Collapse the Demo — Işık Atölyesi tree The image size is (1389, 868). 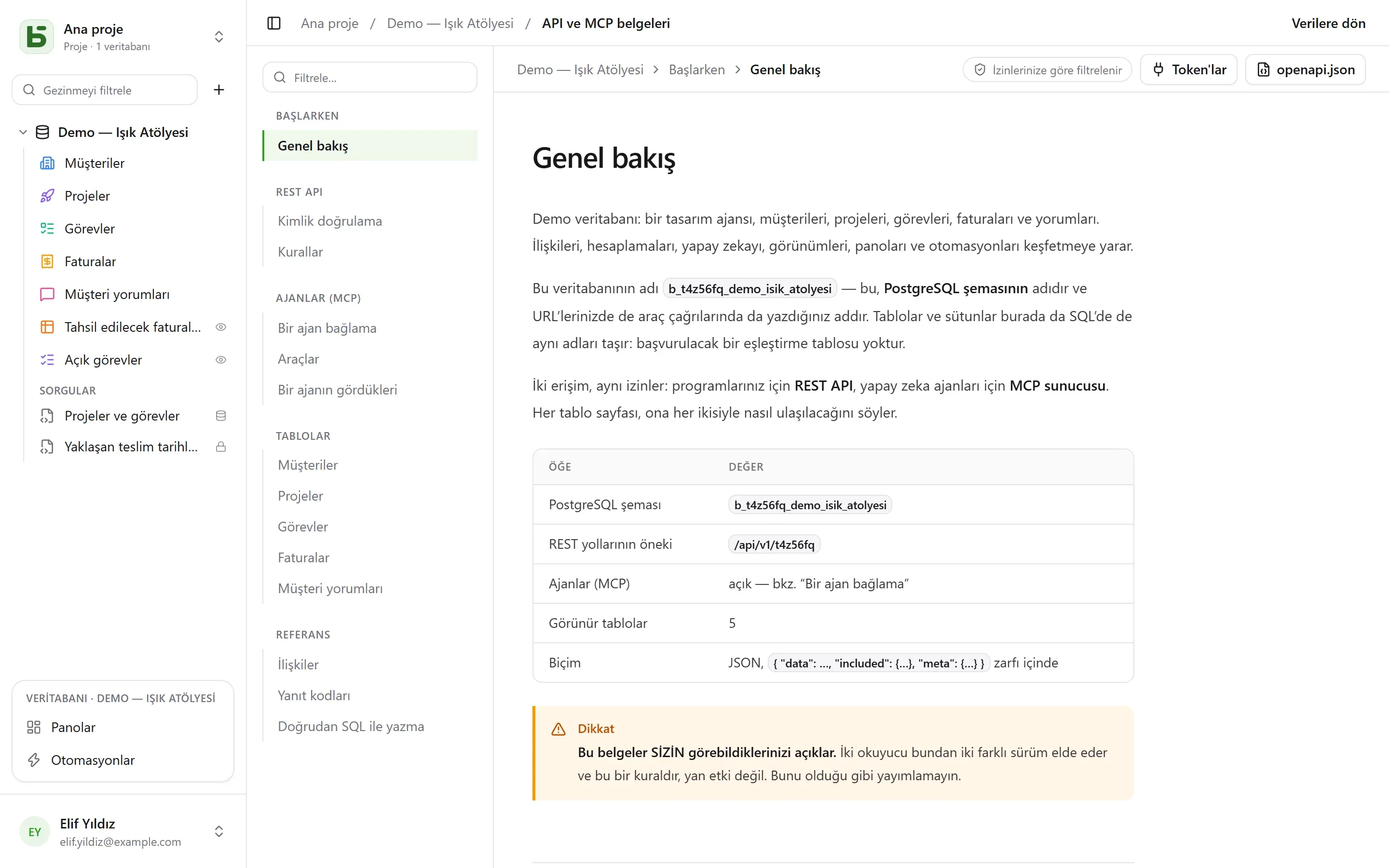click(23, 132)
